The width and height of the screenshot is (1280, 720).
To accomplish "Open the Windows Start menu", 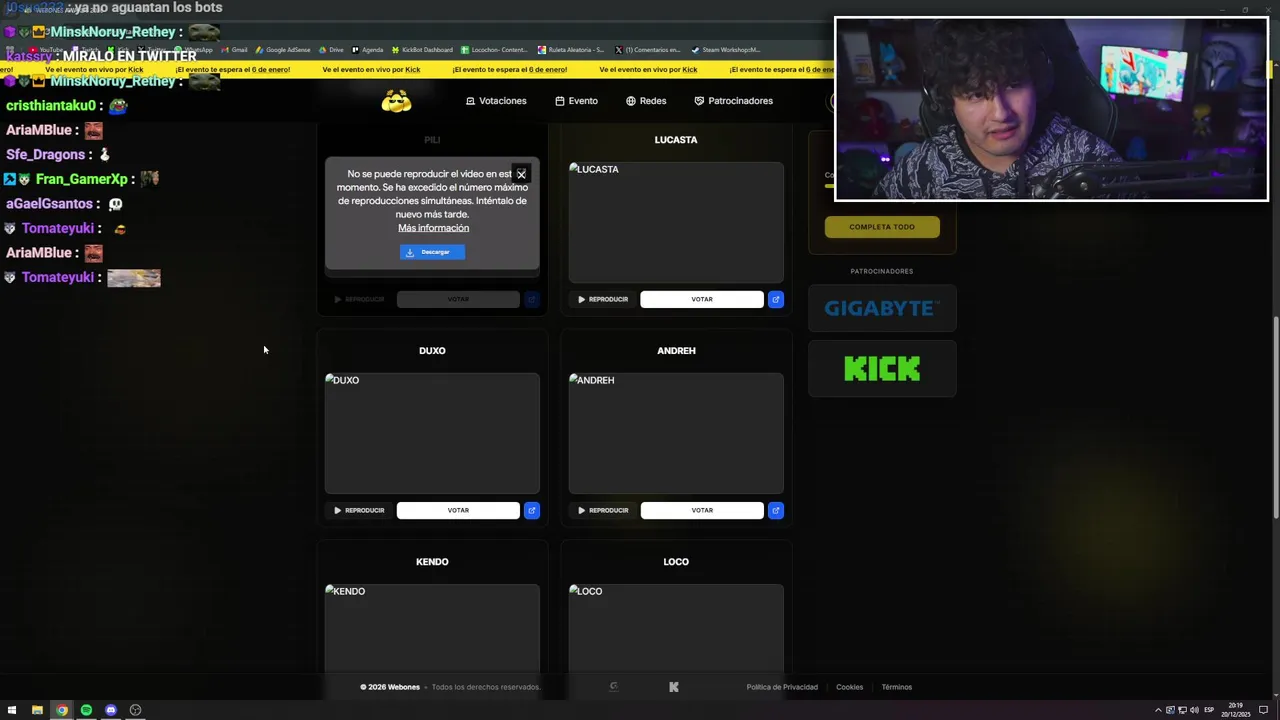I will (x=12, y=710).
